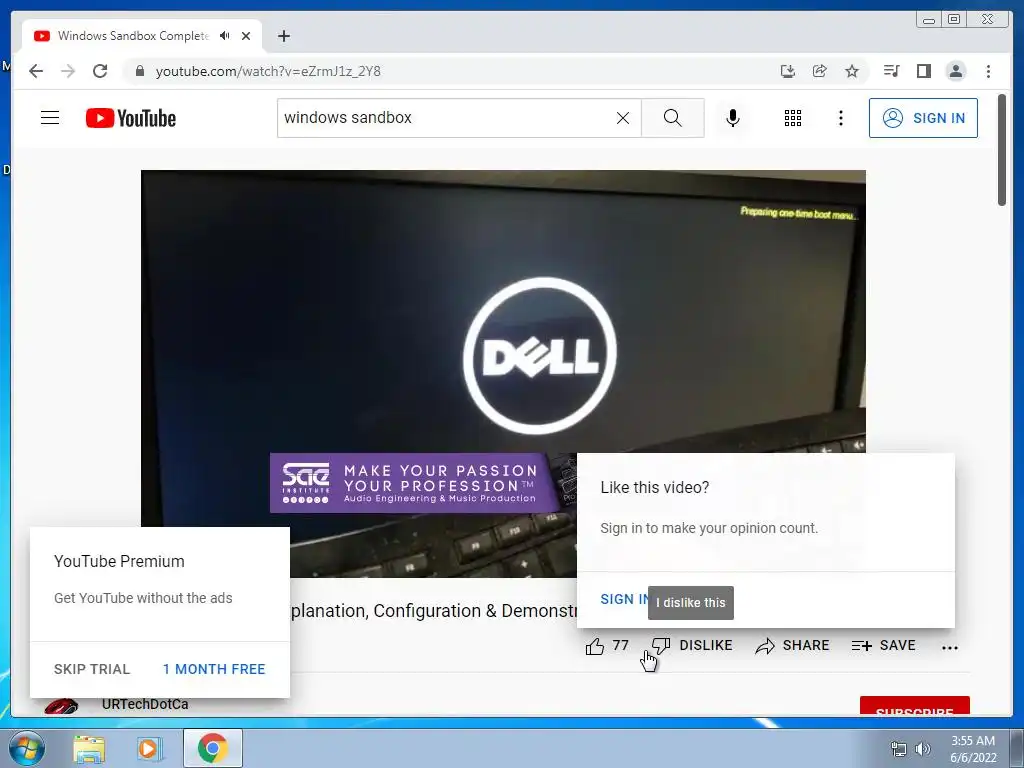Click the DISLIKE thumbs down button
1024x768 pixels.
tap(692, 645)
